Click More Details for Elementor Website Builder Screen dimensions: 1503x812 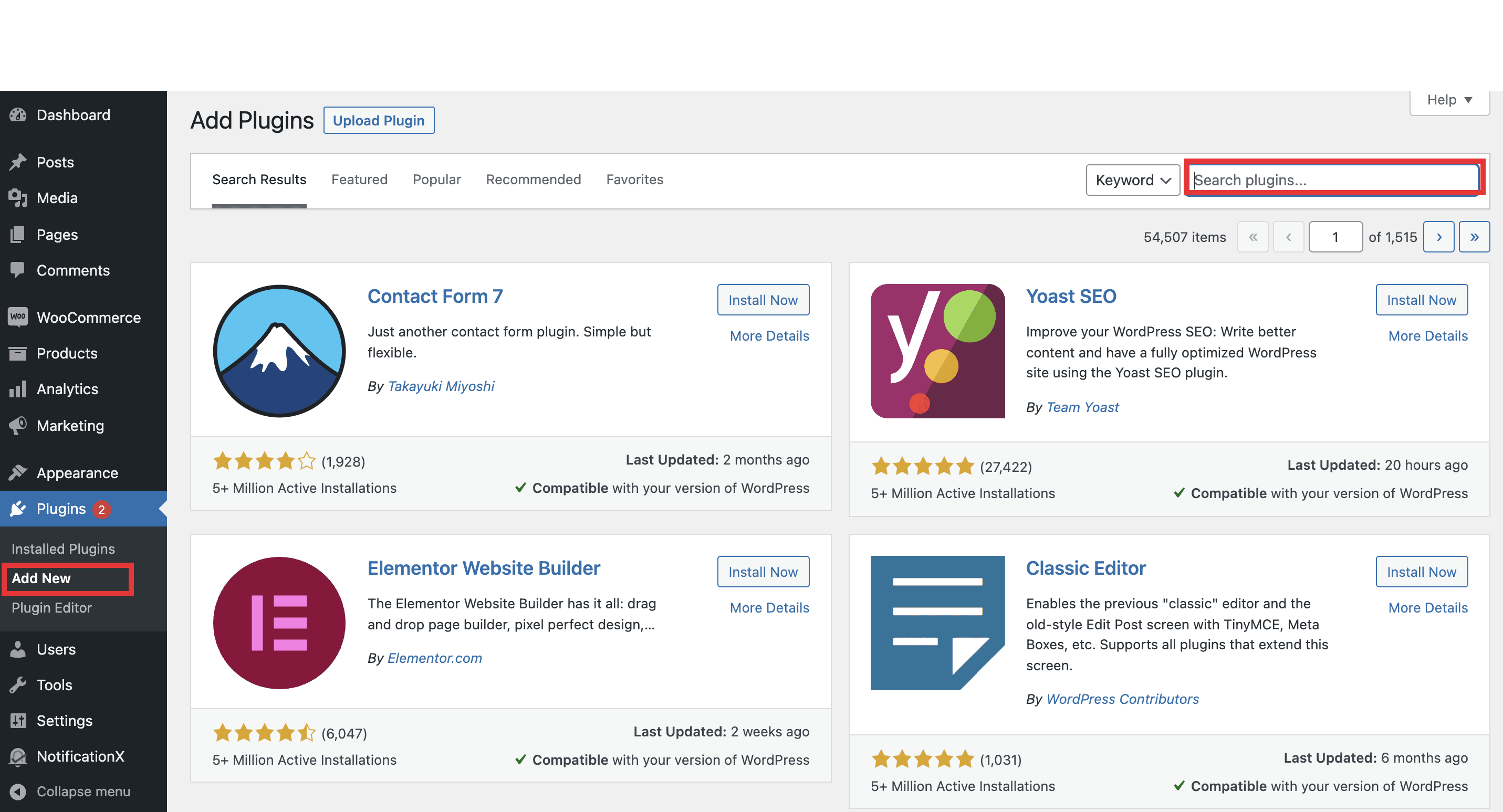click(x=768, y=607)
